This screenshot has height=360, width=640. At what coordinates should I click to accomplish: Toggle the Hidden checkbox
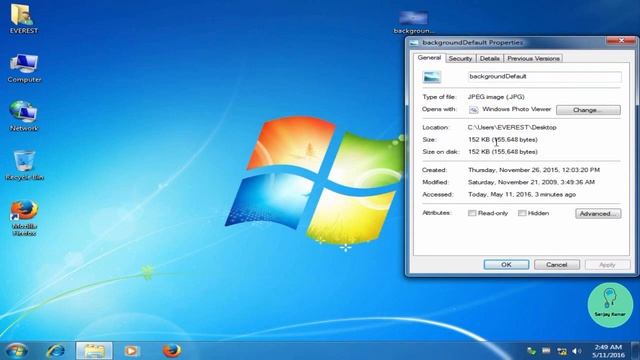[x=522, y=213]
